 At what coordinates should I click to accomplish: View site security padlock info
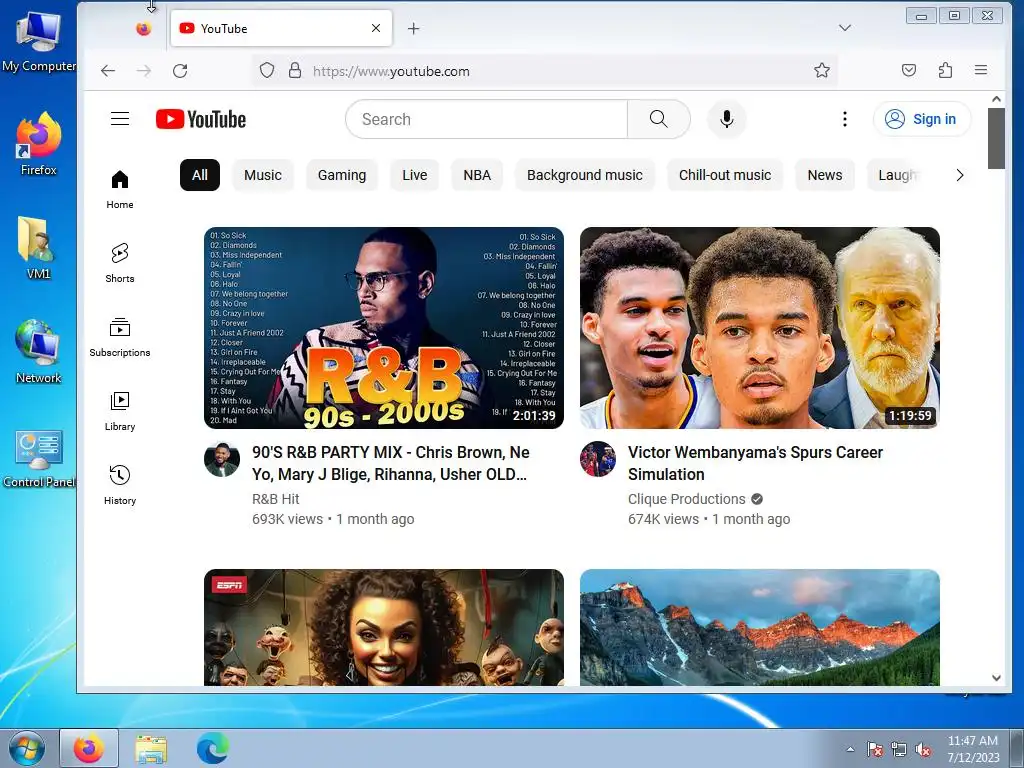coord(295,71)
